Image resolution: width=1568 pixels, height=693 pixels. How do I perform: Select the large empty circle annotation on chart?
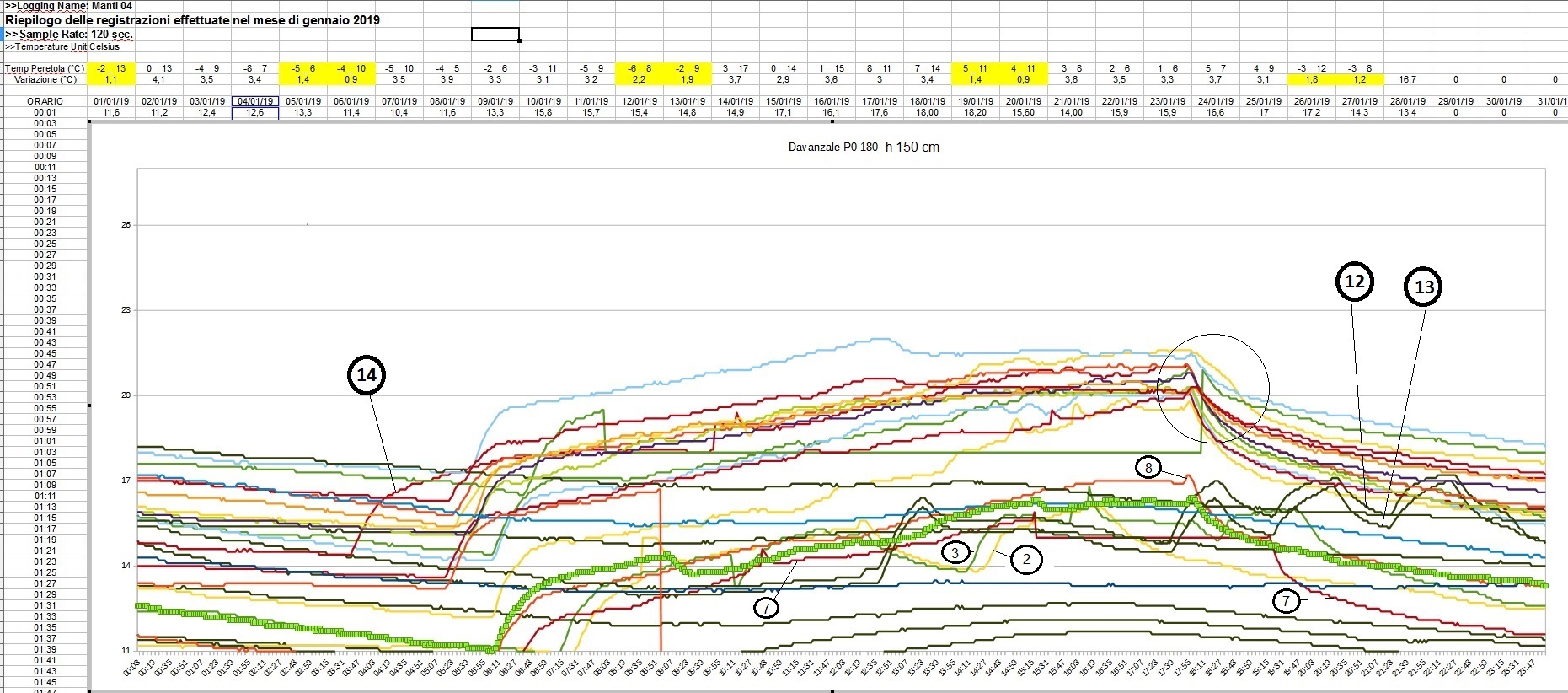1212,388
